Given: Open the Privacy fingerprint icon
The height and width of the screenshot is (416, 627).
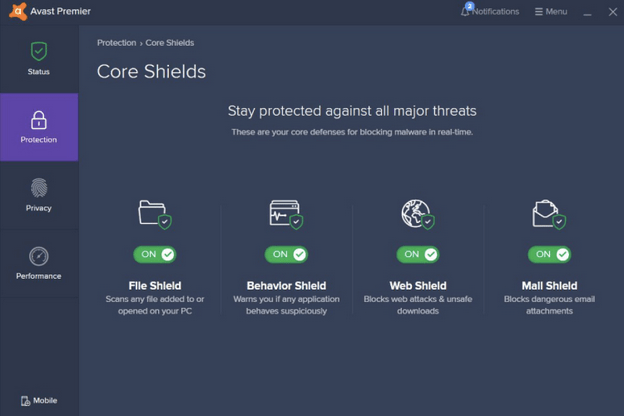Looking at the screenshot, I should point(39,188).
